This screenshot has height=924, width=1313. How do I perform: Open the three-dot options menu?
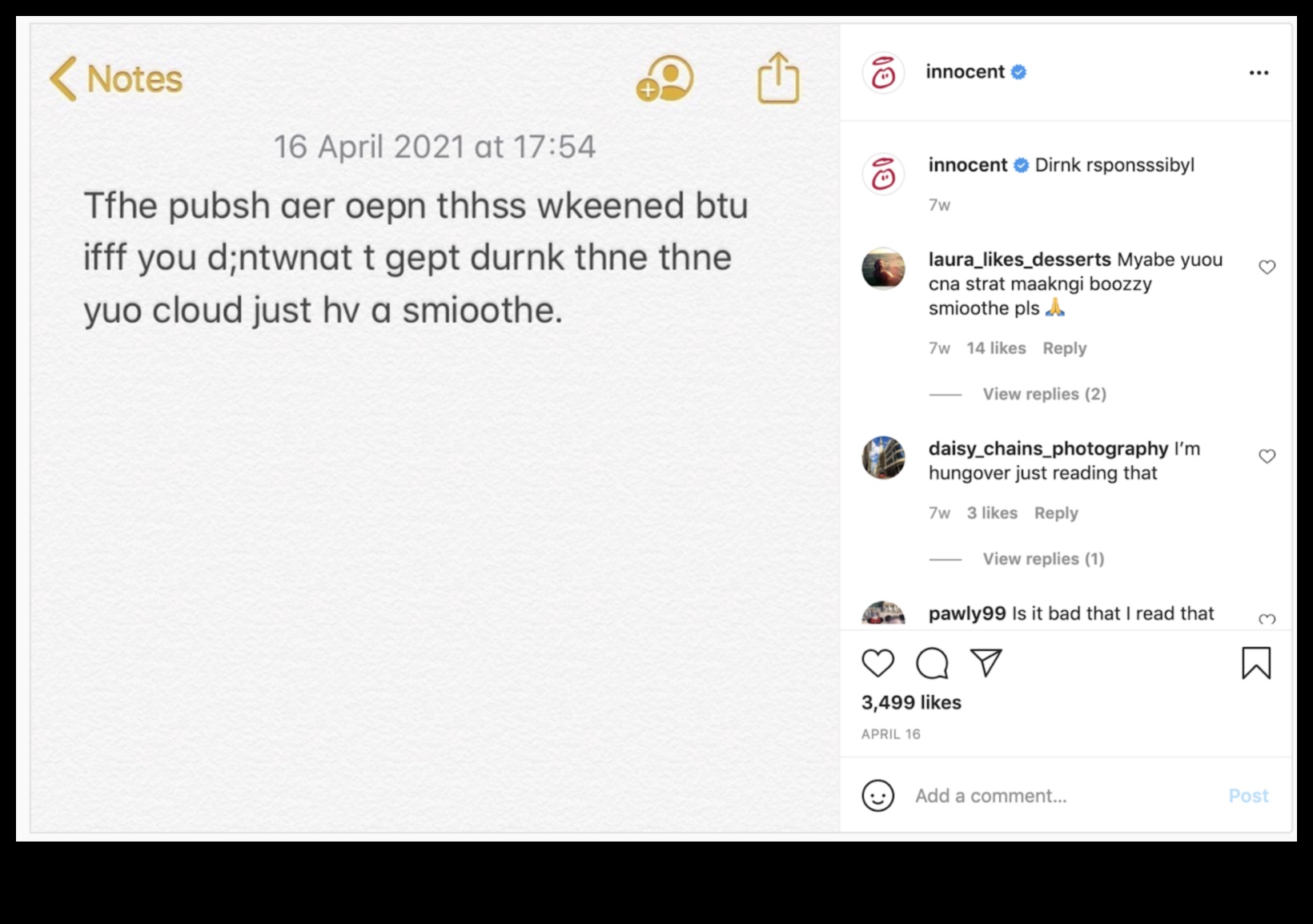coord(1259,72)
